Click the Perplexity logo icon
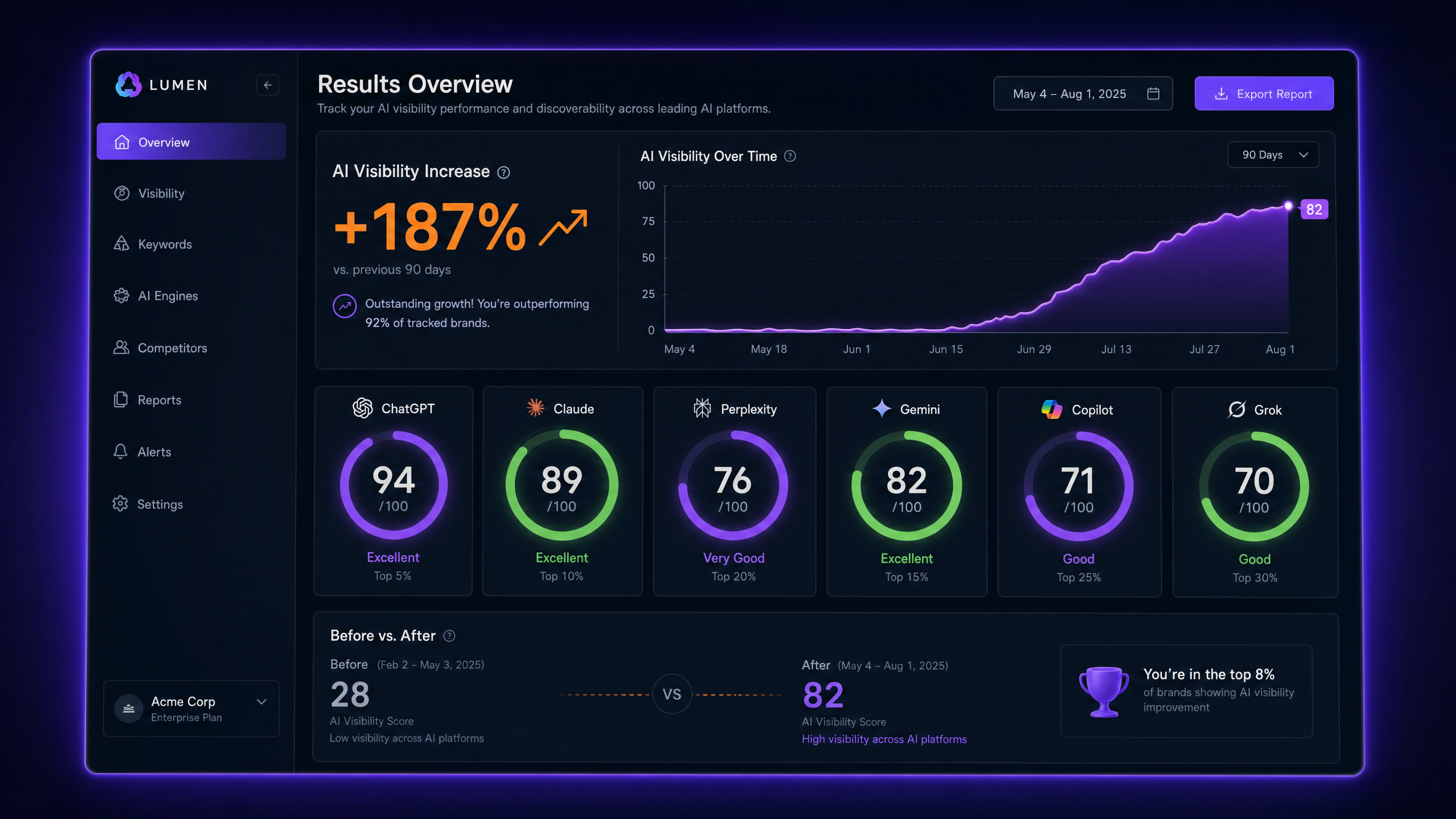 [702, 408]
